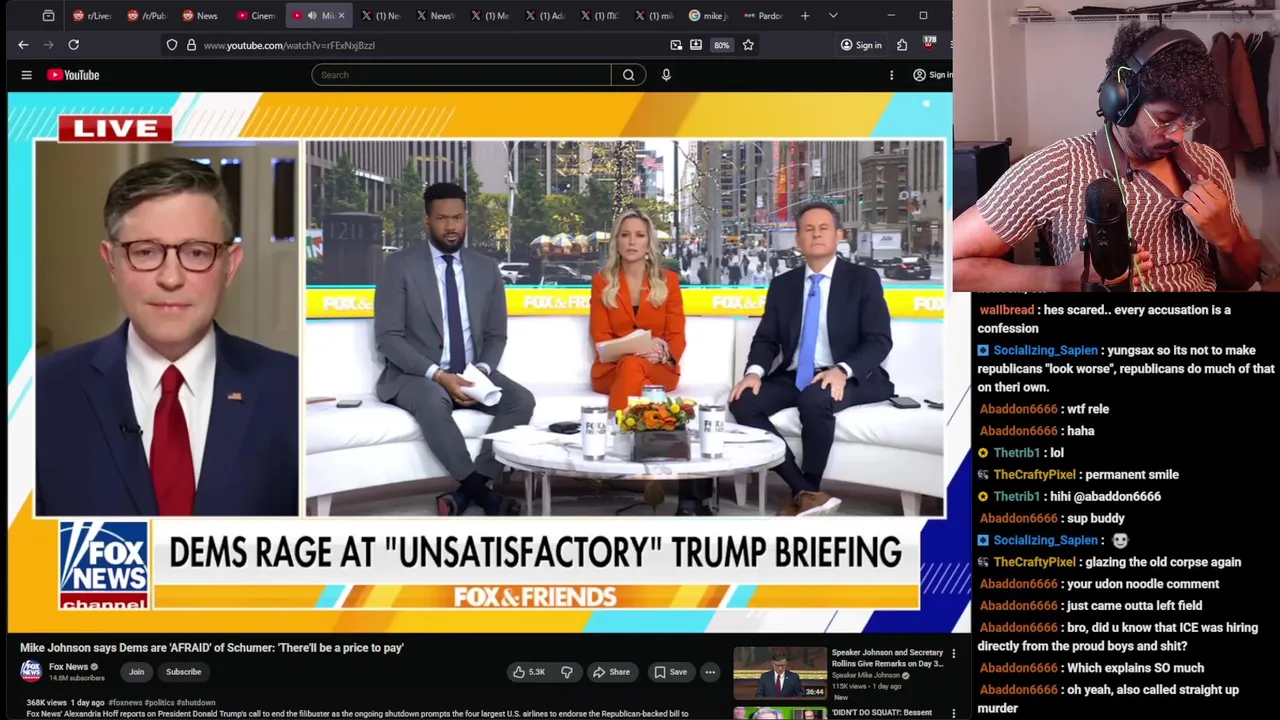Click the #foxnews hashtag

pyautogui.click(x=126, y=703)
